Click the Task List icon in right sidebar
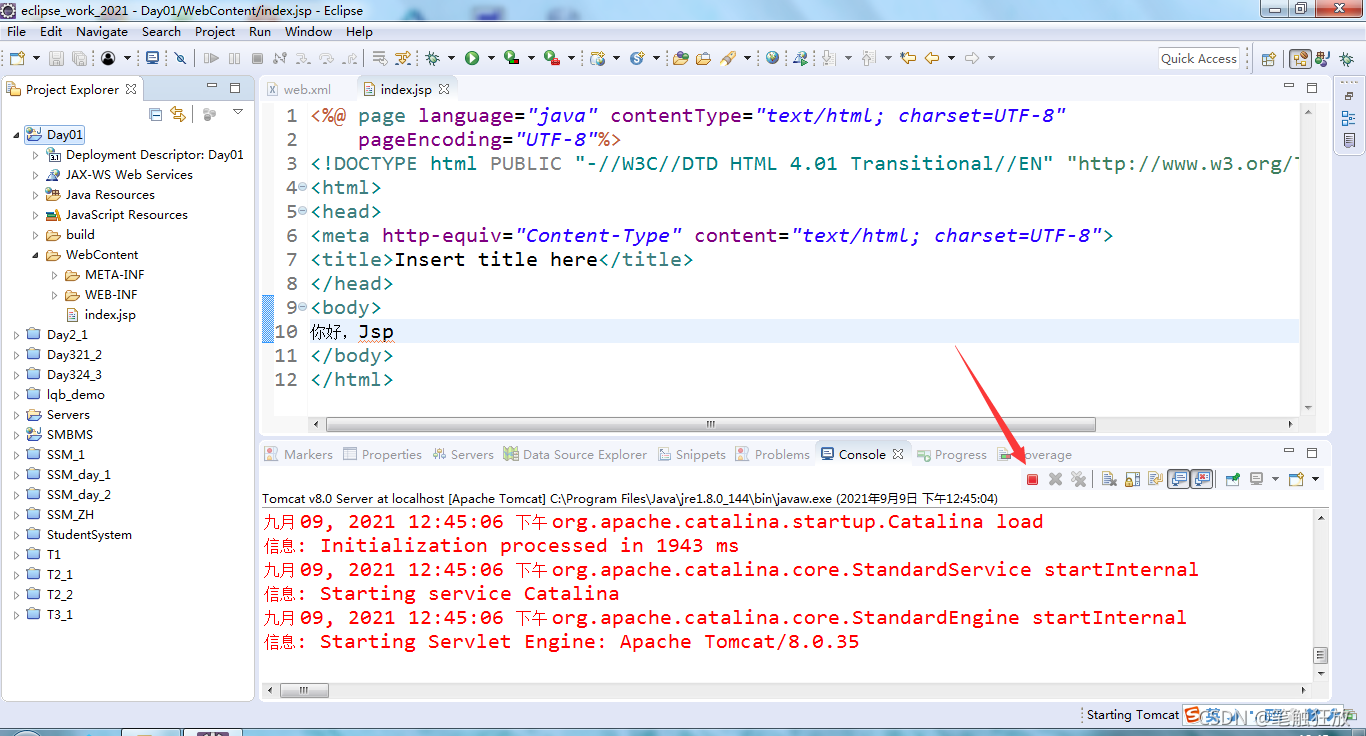This screenshot has height=736, width=1366. 1349,141
